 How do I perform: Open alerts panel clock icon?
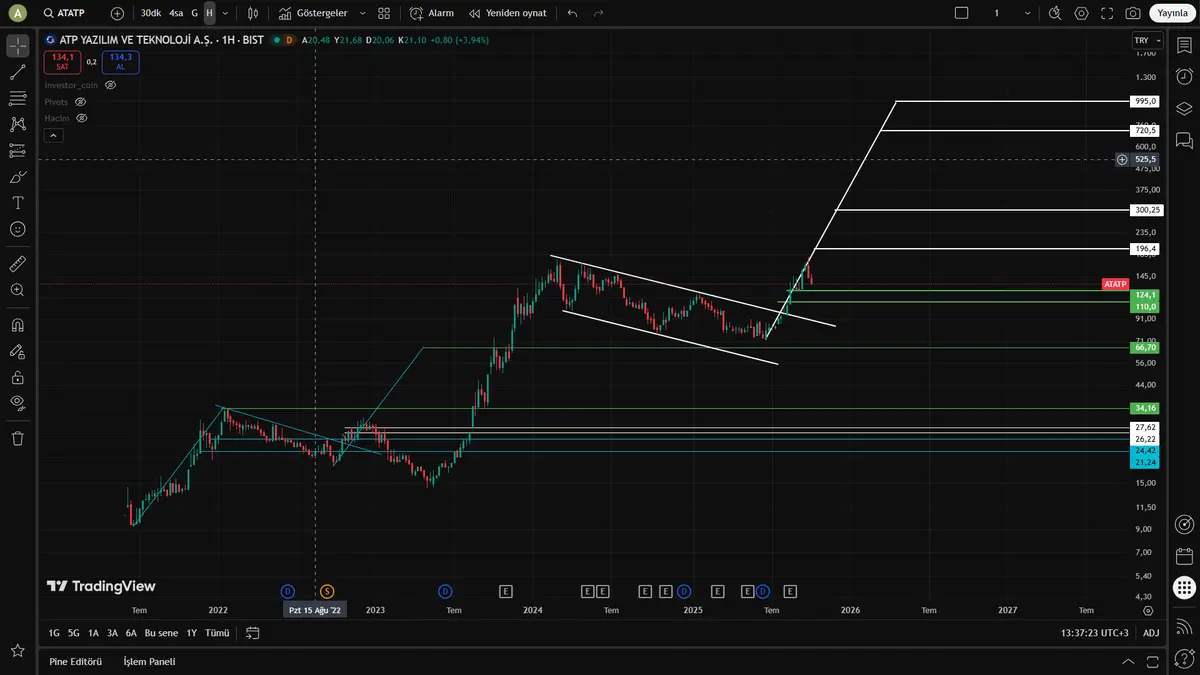(x=1184, y=76)
